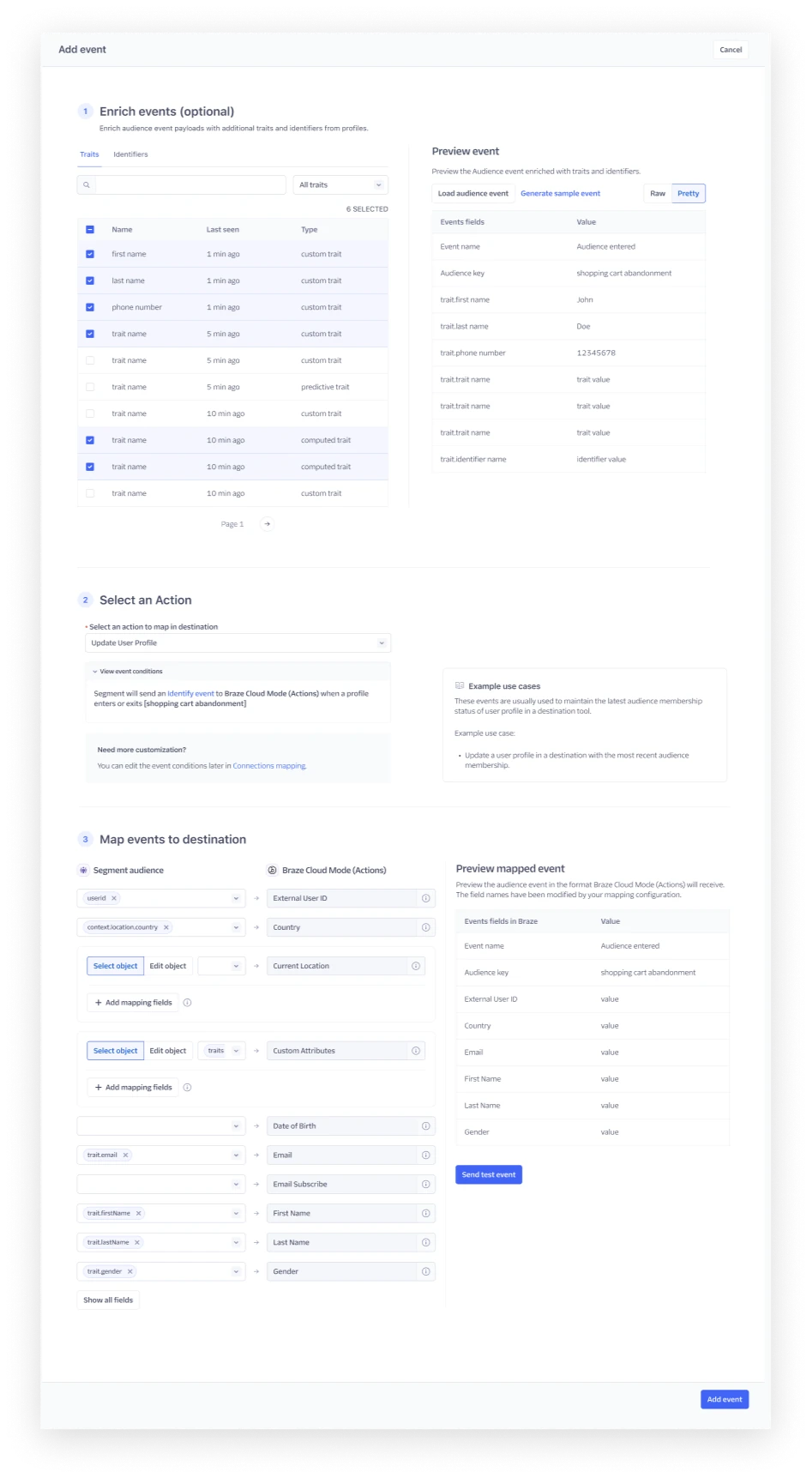The image size is (812, 1478).
Task: Click the search icon in traits search box
Action: tap(86, 185)
